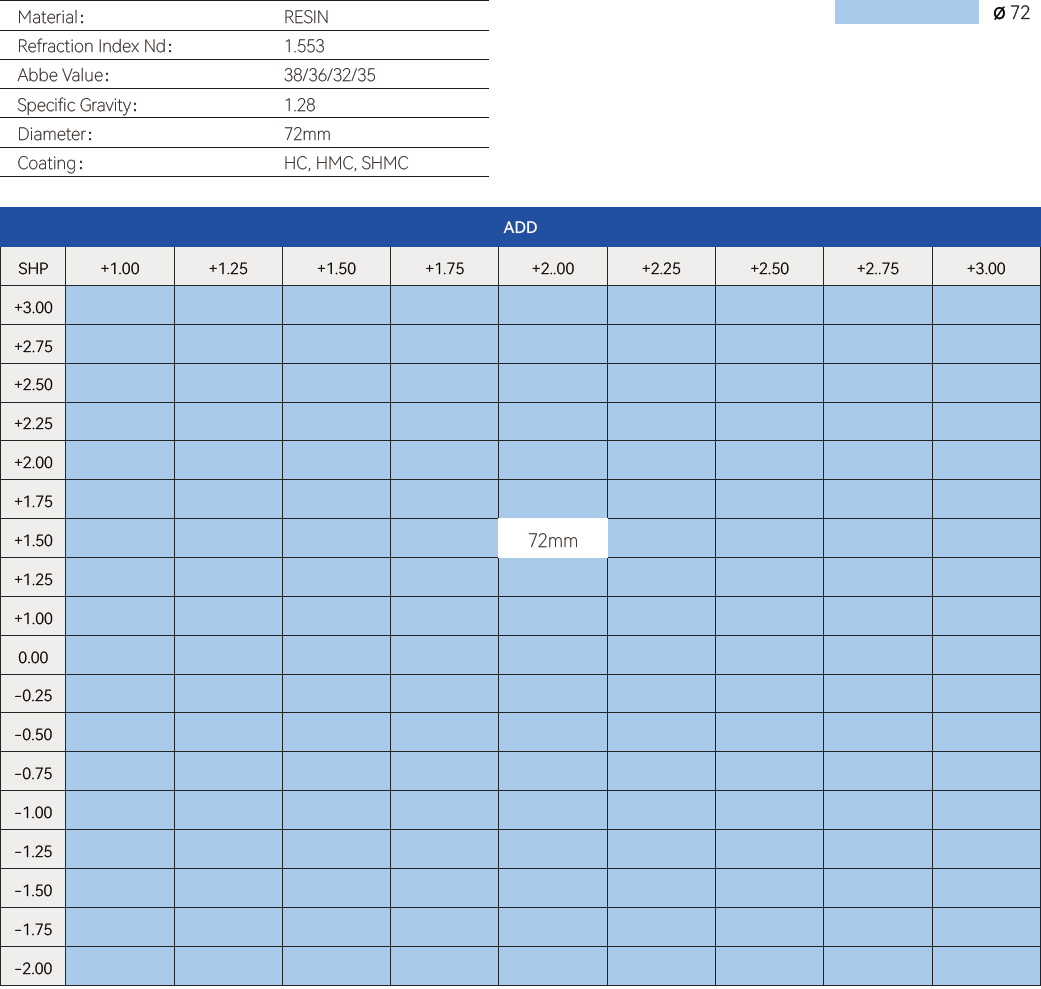
Task: Click the +2..00 ADD column header
Action: pyautogui.click(x=553, y=268)
